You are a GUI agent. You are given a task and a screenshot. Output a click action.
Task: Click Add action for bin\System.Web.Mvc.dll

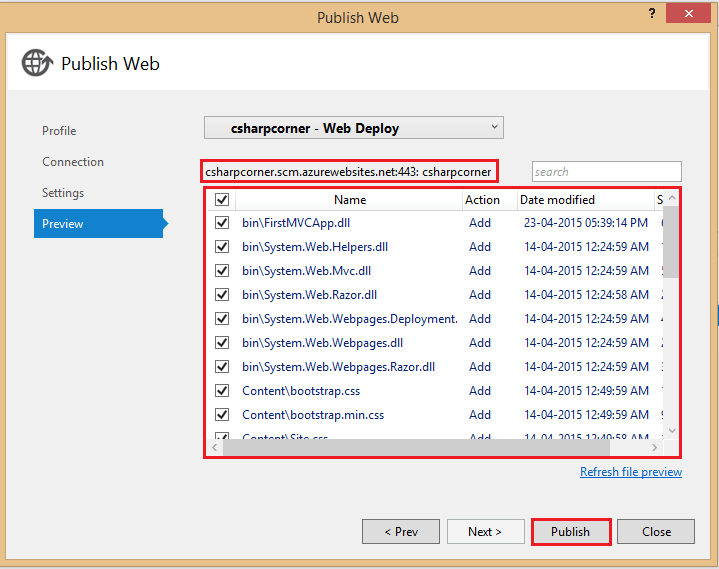480,271
